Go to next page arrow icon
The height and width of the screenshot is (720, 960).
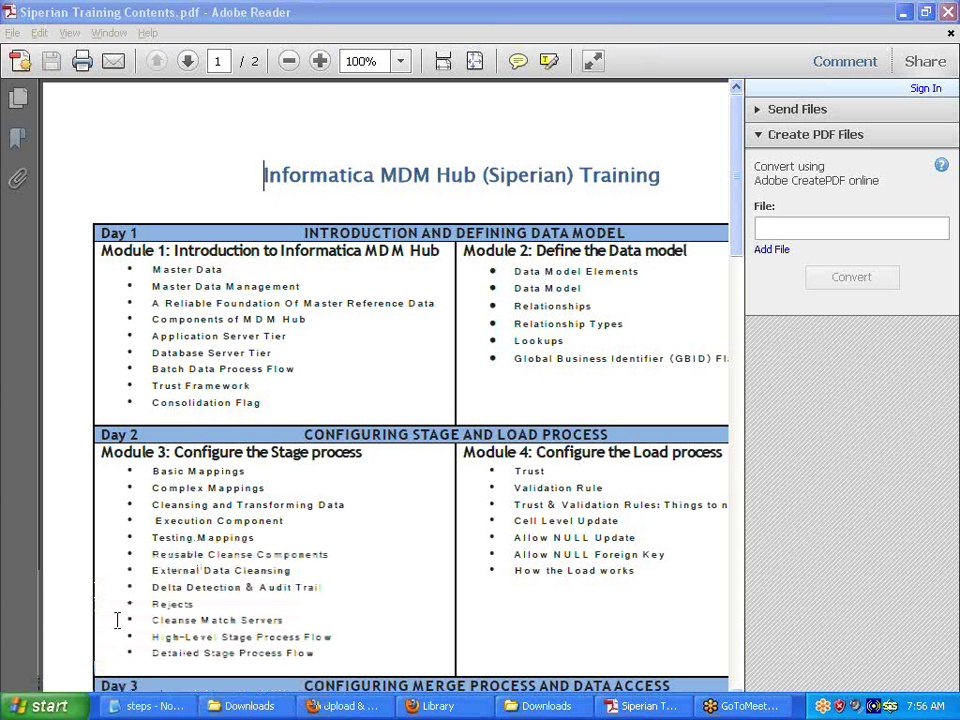pyautogui.click(x=188, y=61)
